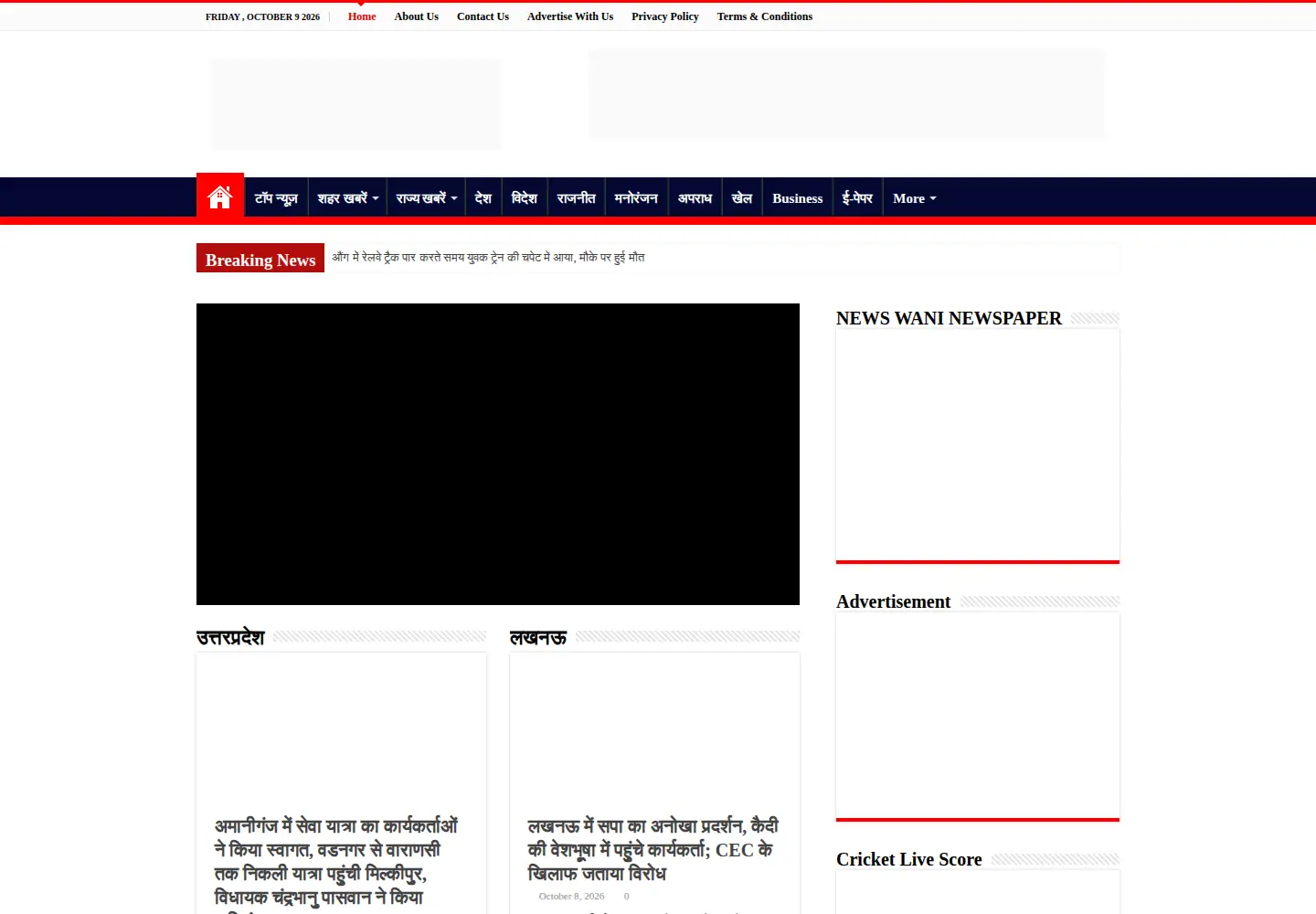View the Privacy Policy page

pyautogui.click(x=665, y=16)
